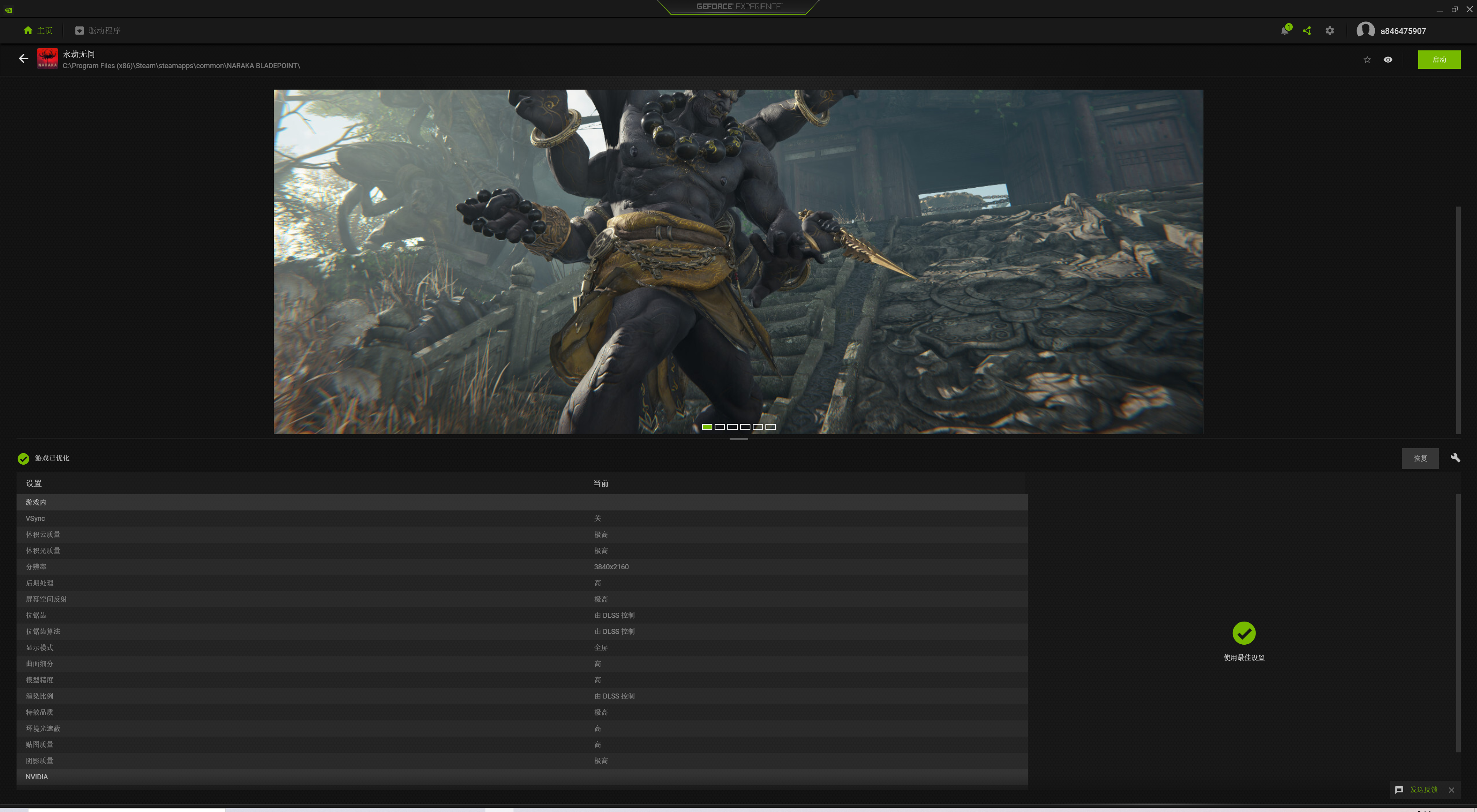Go back with the left arrow
Viewport: 1477px width, 812px height.
click(x=23, y=58)
